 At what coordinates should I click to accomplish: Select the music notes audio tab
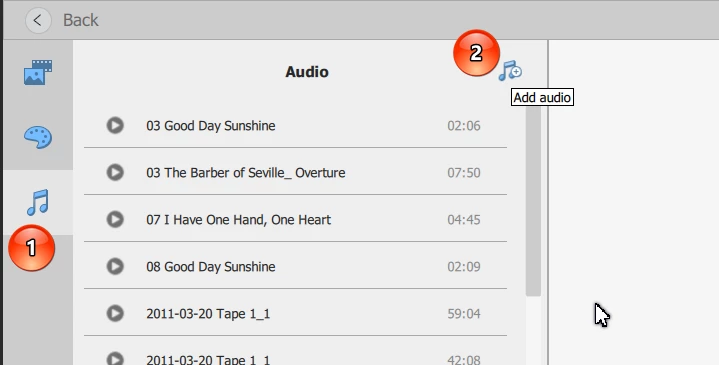(38, 202)
